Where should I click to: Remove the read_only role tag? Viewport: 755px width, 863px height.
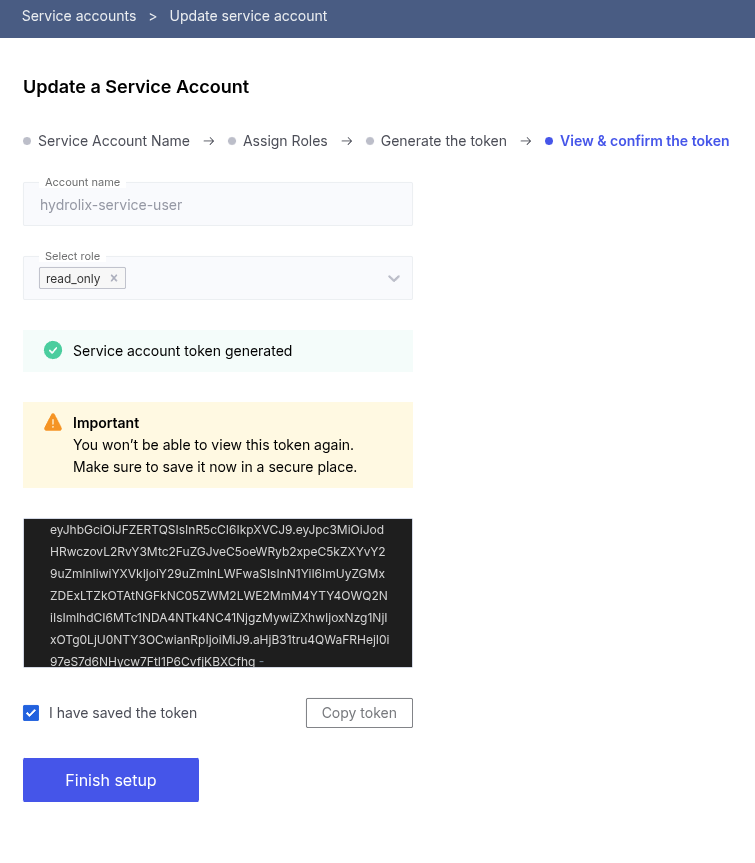(x=114, y=278)
